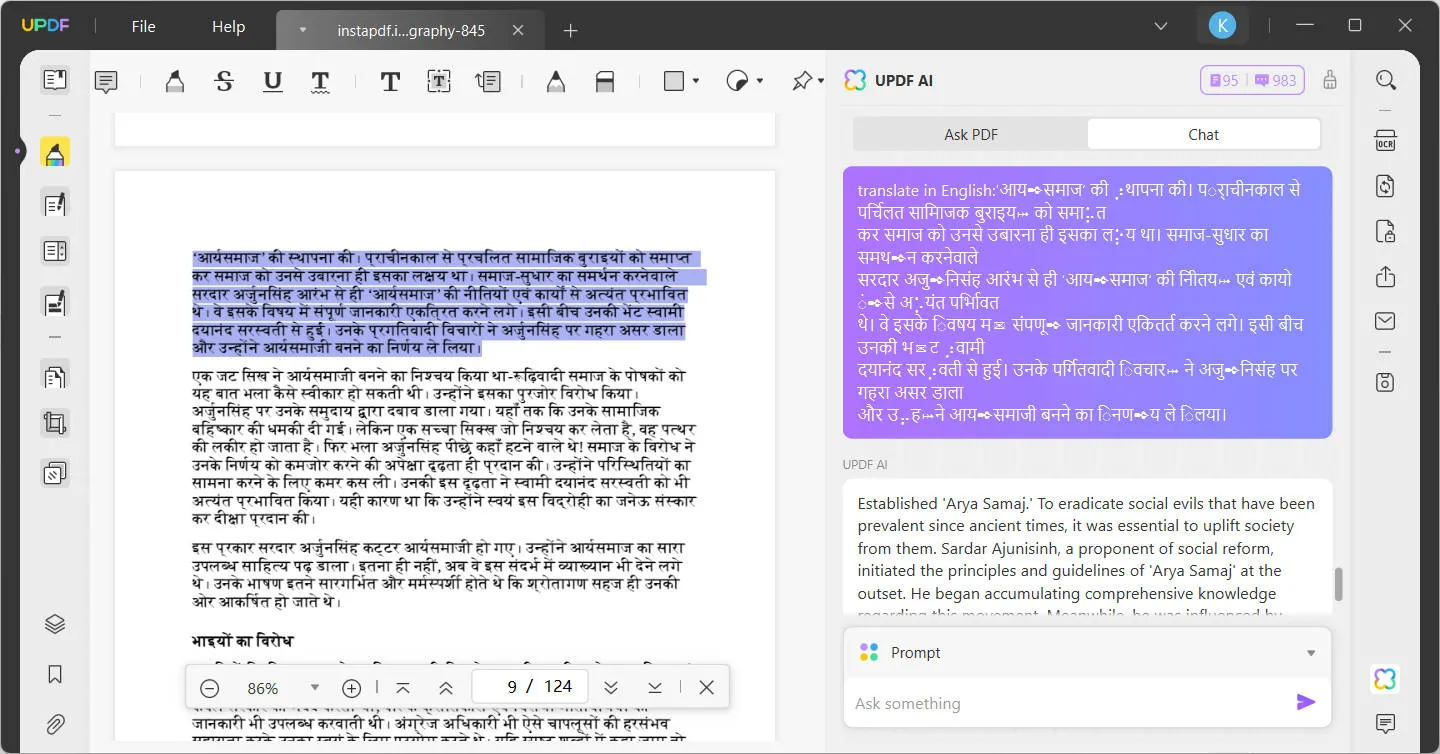Switch to the instapdf document tab
1440x754 pixels.
click(410, 30)
